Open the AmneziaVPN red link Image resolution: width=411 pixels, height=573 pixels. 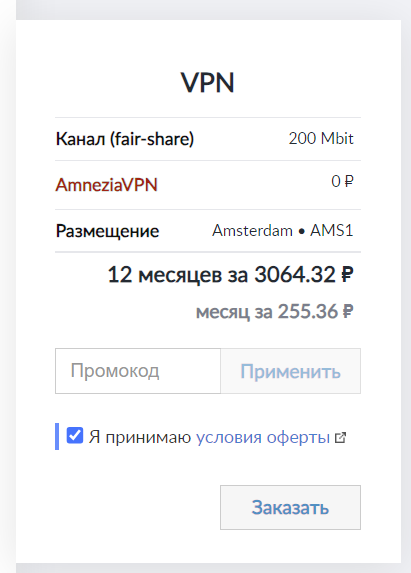click(x=106, y=185)
